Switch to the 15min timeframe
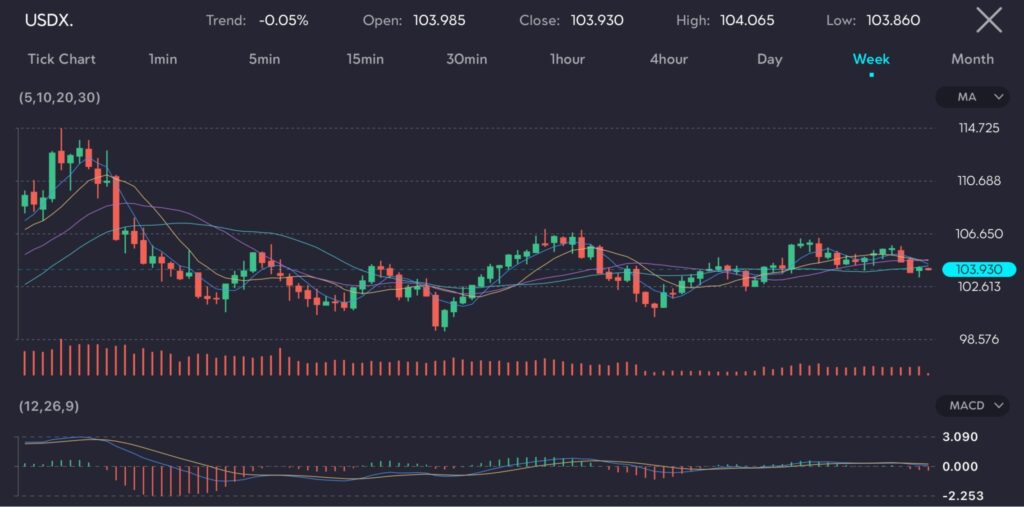 (365, 59)
